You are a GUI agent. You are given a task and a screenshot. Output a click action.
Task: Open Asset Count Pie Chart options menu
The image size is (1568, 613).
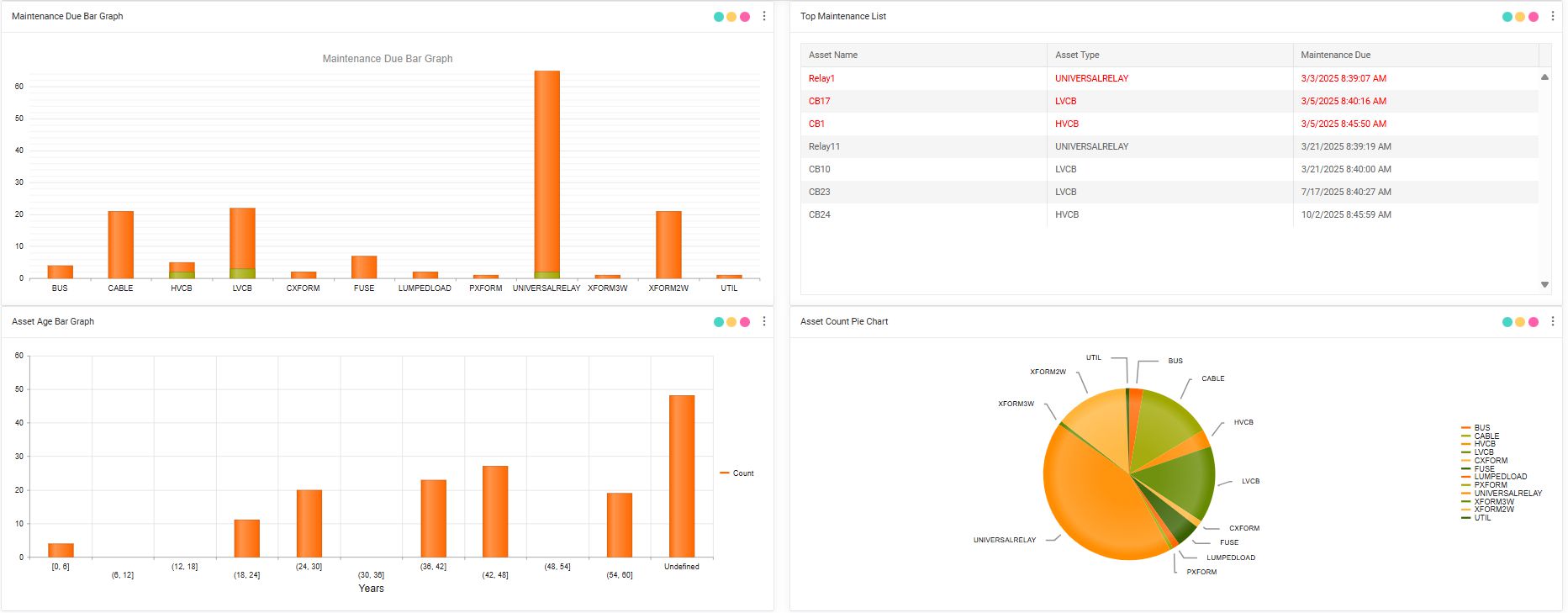pos(1552,322)
